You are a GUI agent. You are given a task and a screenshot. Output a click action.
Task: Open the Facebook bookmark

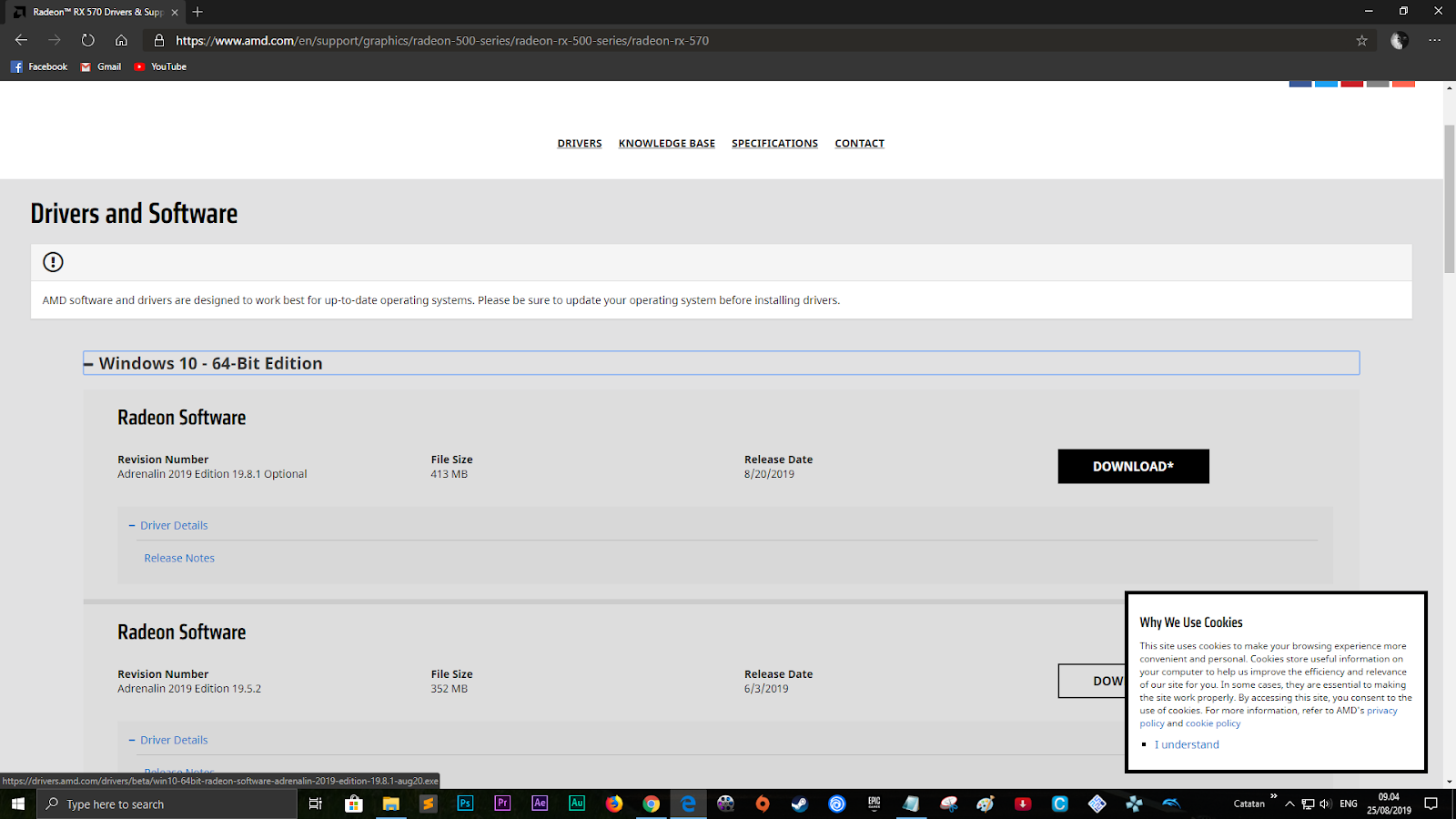coord(39,66)
